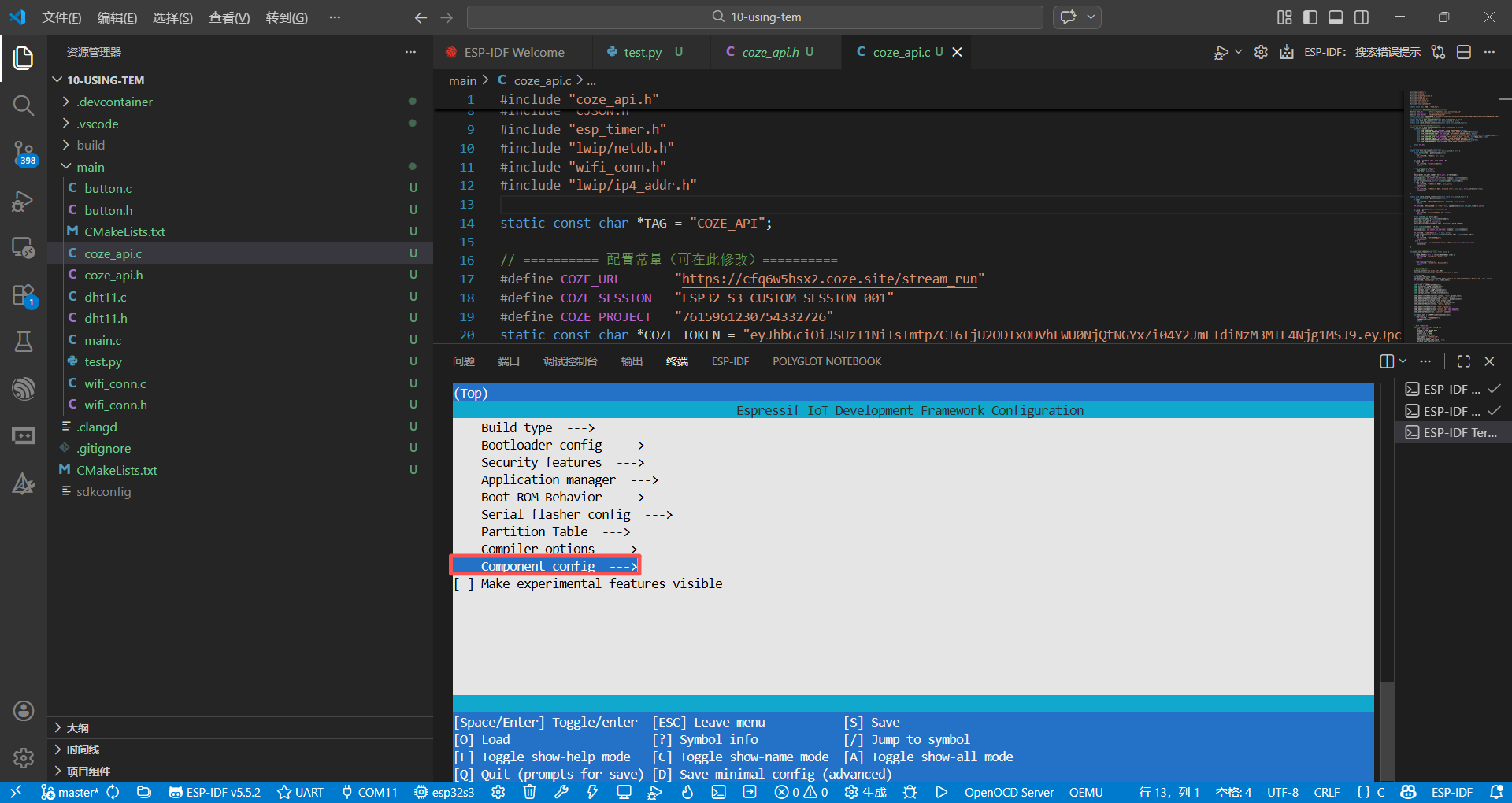The image size is (1512, 803).
Task: Click the code minimap overview
Action: pos(1451,216)
